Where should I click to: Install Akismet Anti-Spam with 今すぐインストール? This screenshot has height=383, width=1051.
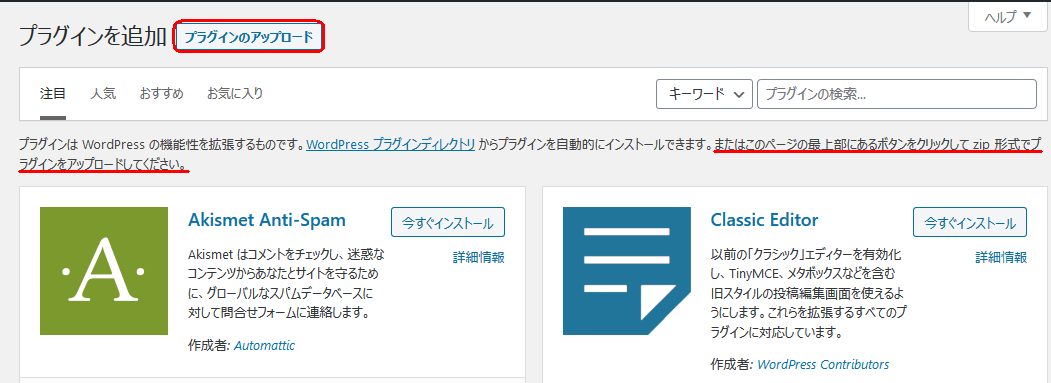tap(448, 223)
